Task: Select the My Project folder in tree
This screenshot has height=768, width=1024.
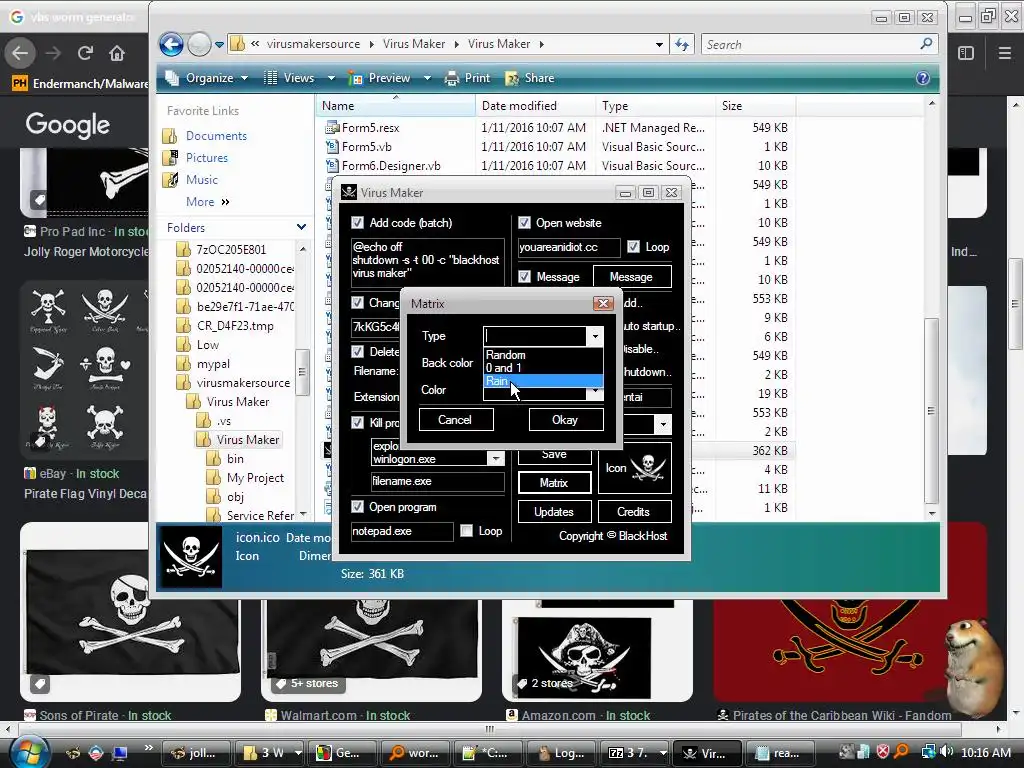Action: (255, 478)
